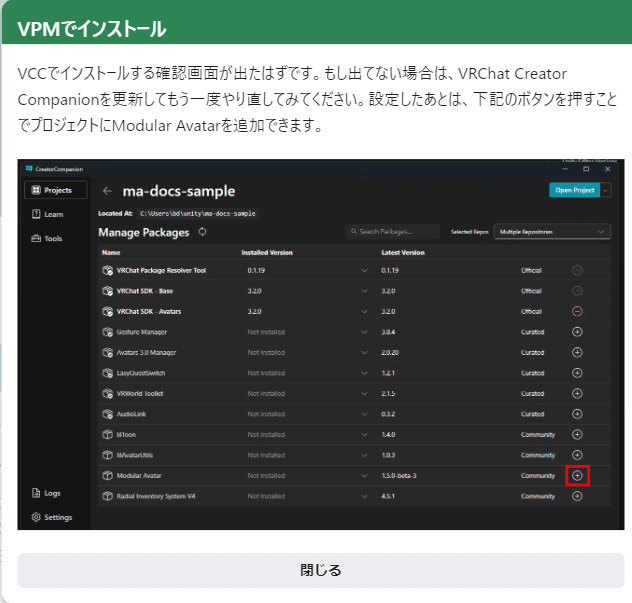Add Radial Inventory System V4 plus icon
632x603 pixels.
[577, 496]
